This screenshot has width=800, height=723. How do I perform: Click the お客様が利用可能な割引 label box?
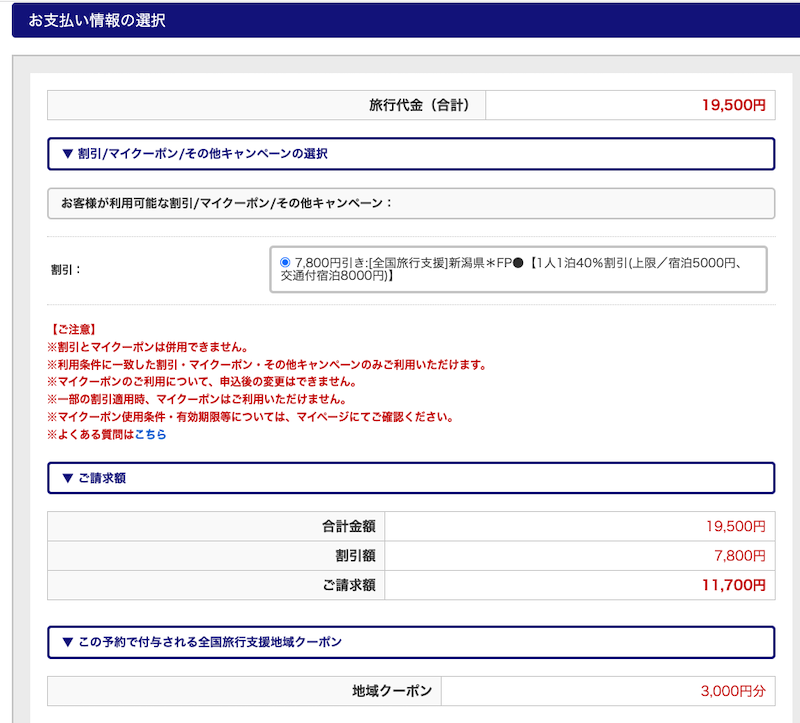click(411, 204)
